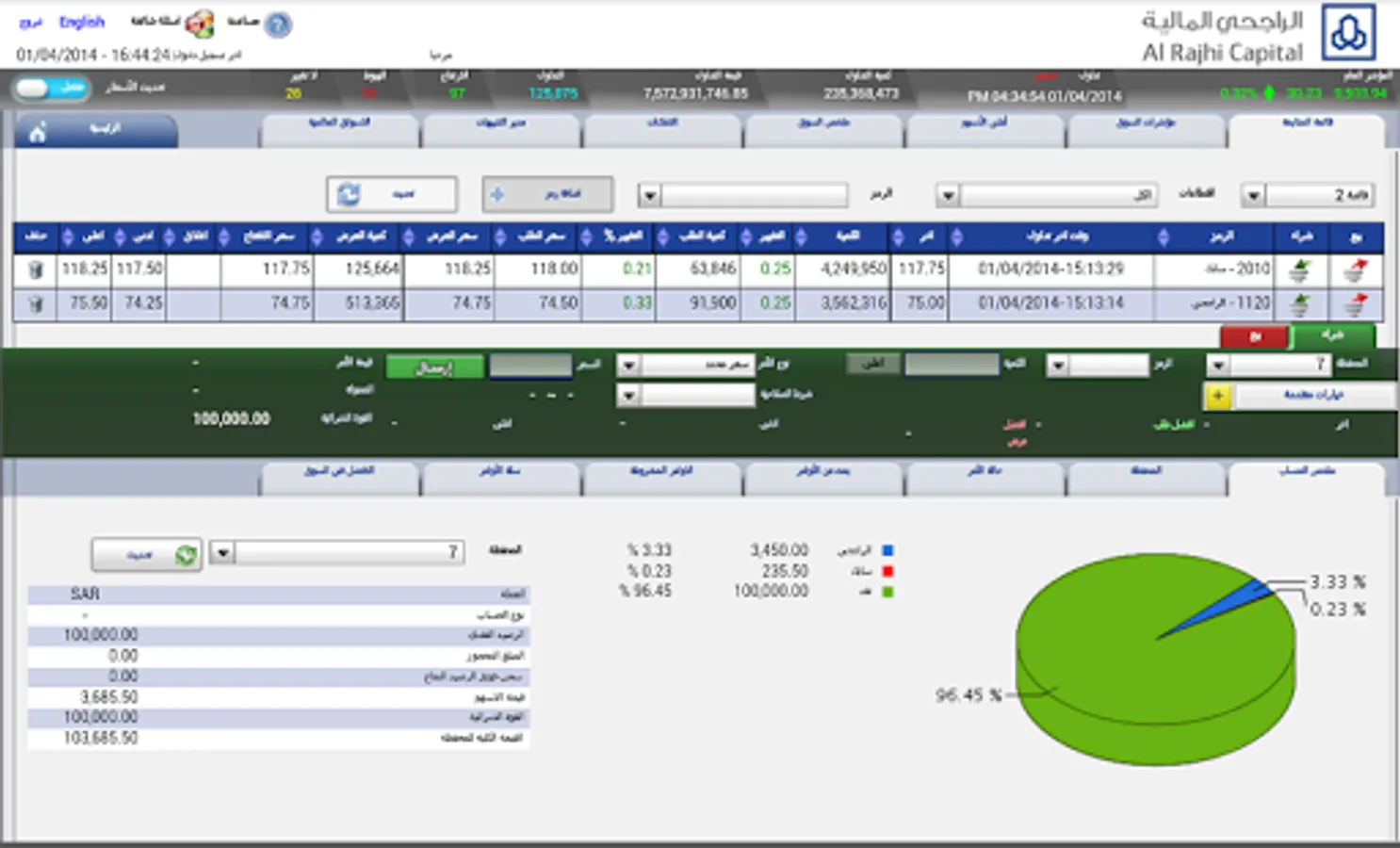The width and height of the screenshot is (1400, 848).
Task: Open the portfolio 7 dropdown in order form
Action: tap(1218, 365)
